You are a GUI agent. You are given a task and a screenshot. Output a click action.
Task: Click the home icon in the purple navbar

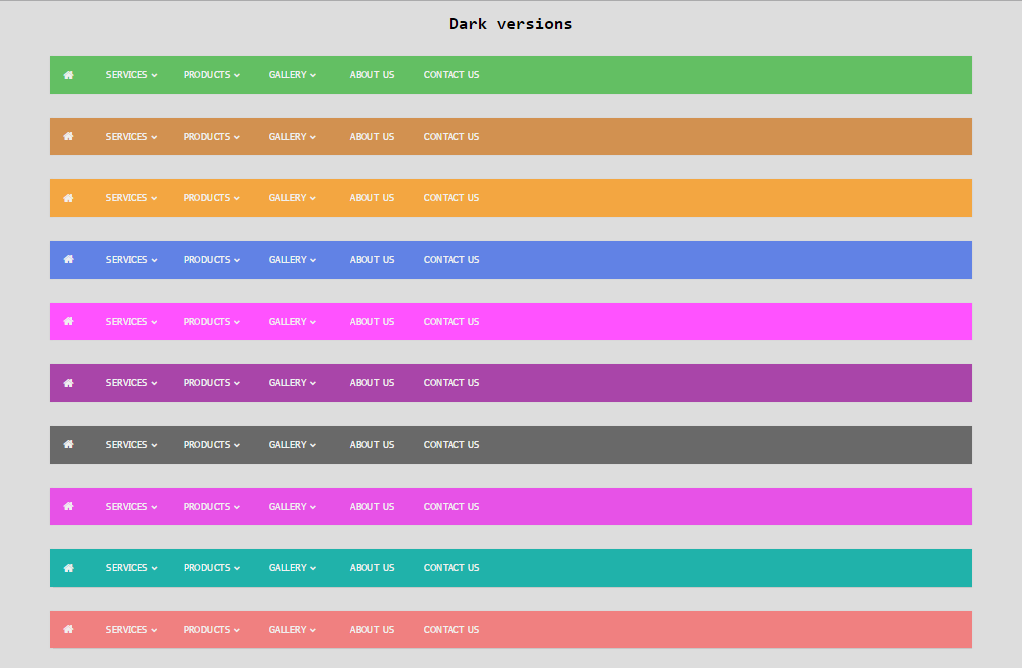68,383
